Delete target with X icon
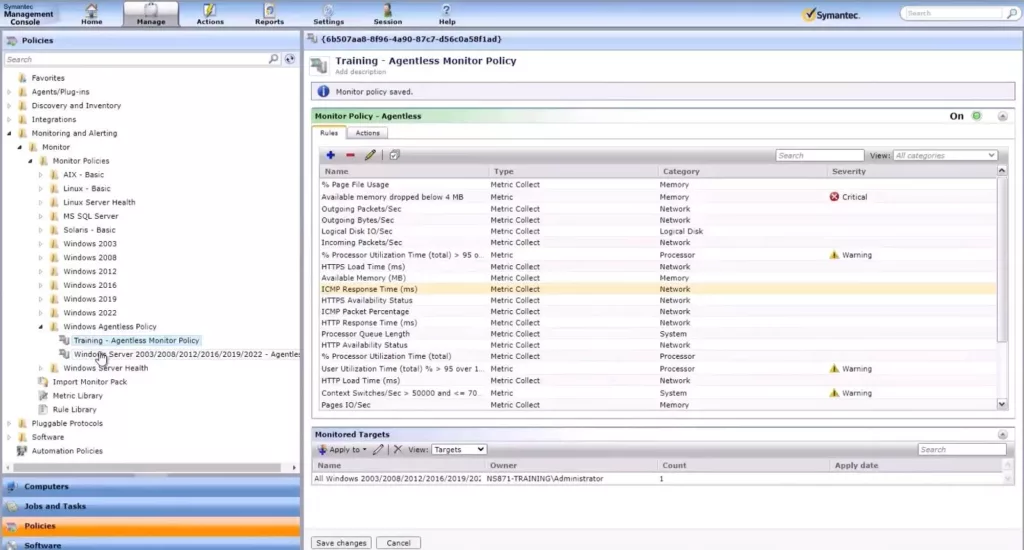 pyautogui.click(x=398, y=449)
